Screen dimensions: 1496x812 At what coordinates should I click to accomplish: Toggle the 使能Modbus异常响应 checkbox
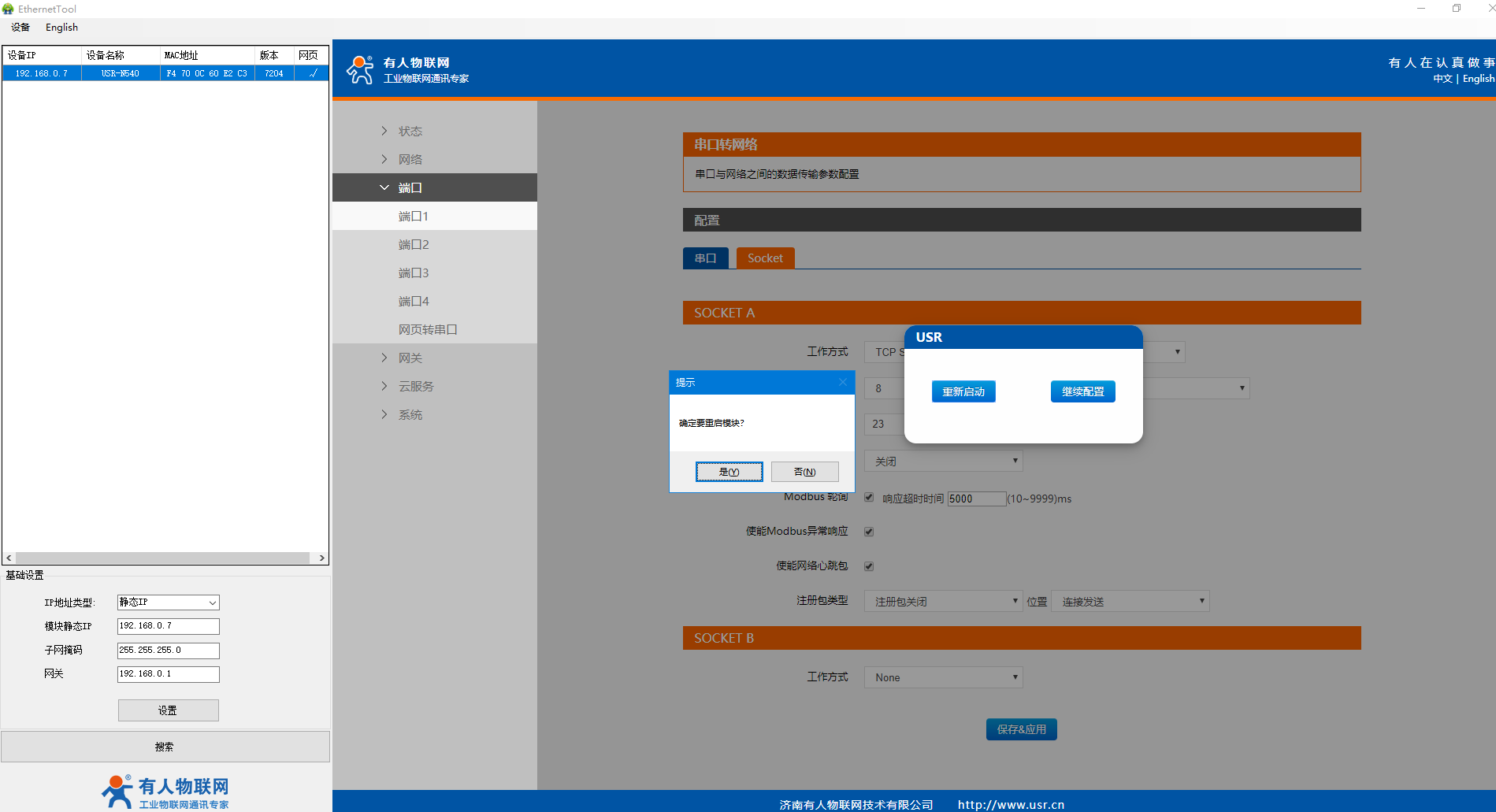(869, 532)
